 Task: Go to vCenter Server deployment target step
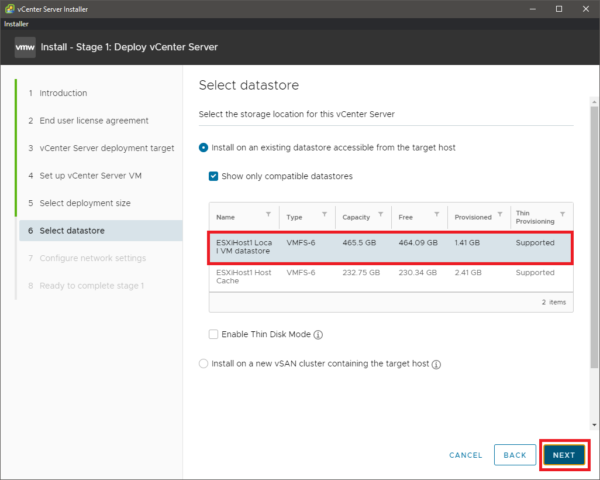[107, 148]
